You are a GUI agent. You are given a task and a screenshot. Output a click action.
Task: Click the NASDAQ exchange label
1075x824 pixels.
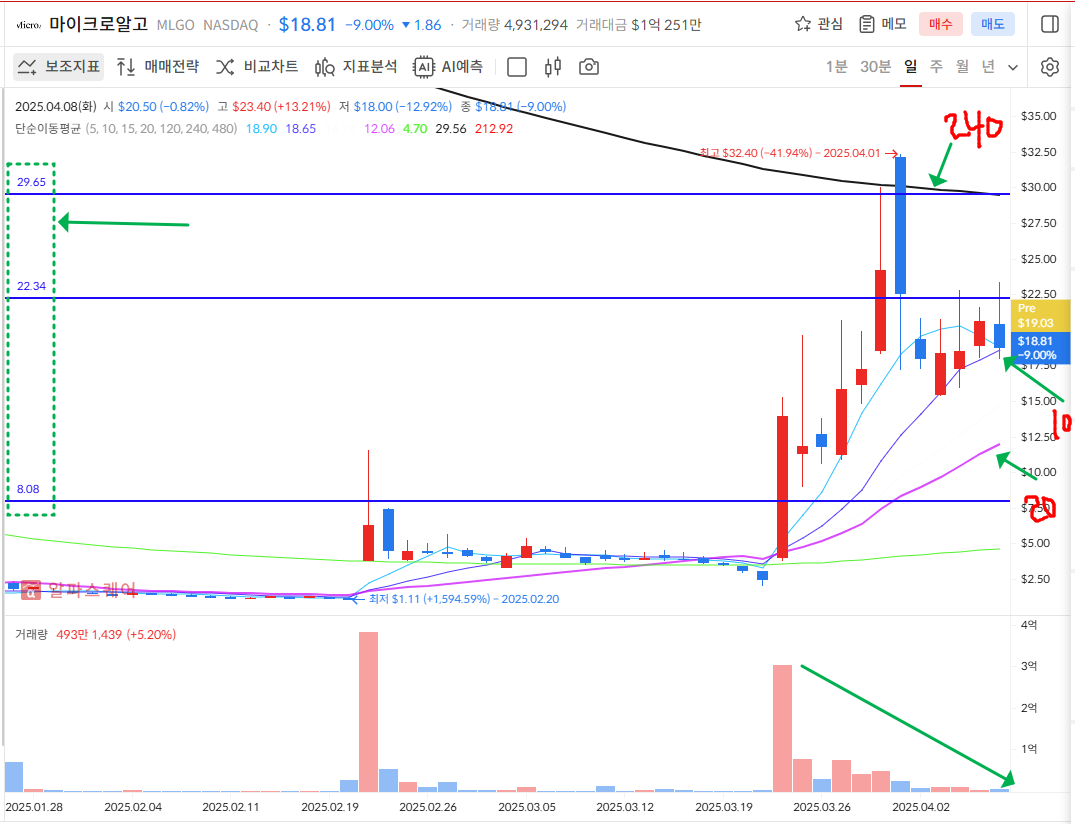[230, 25]
